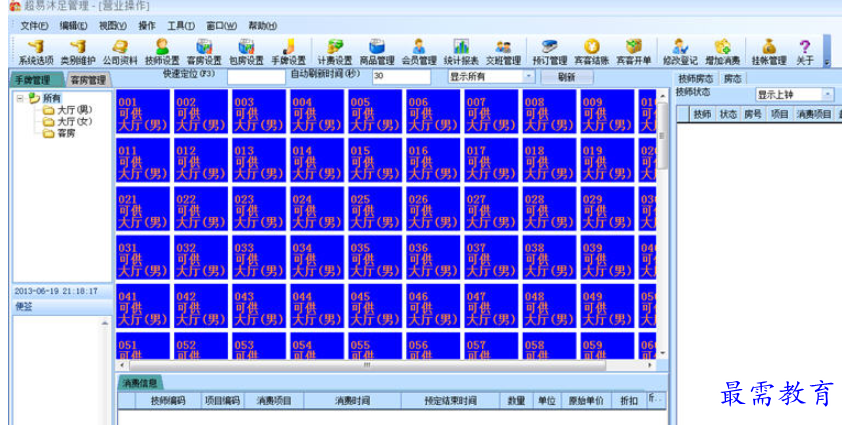Select hand tag tile 034
The image size is (842, 425).
tap(317, 257)
